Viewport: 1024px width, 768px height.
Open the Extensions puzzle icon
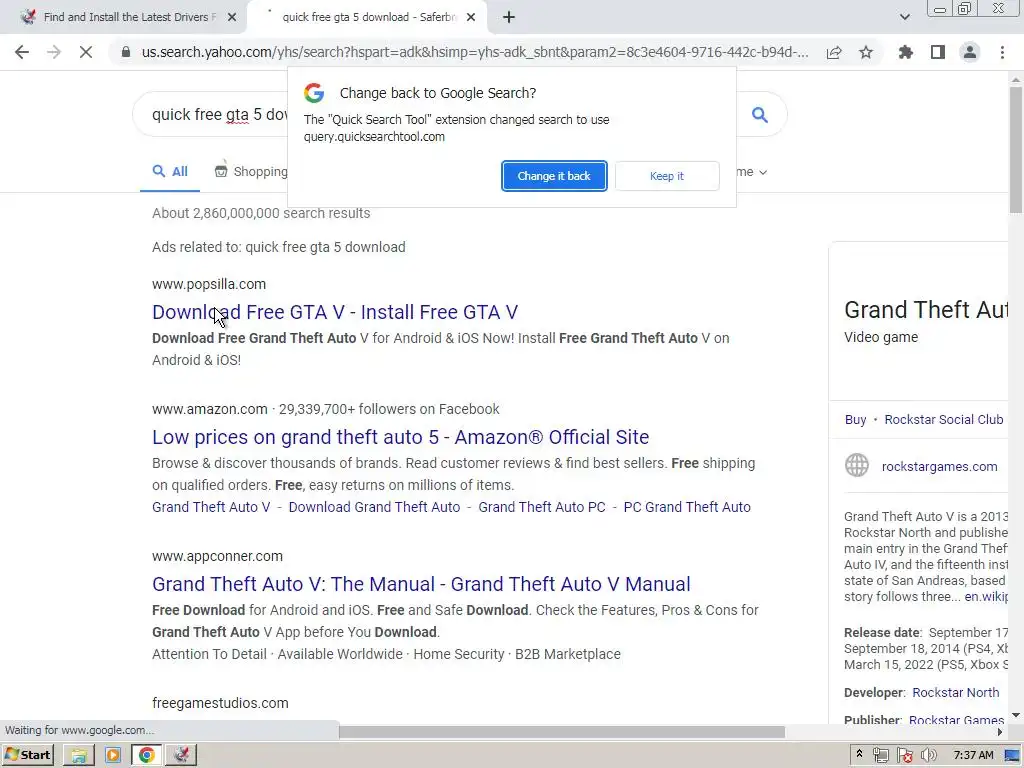point(906,52)
